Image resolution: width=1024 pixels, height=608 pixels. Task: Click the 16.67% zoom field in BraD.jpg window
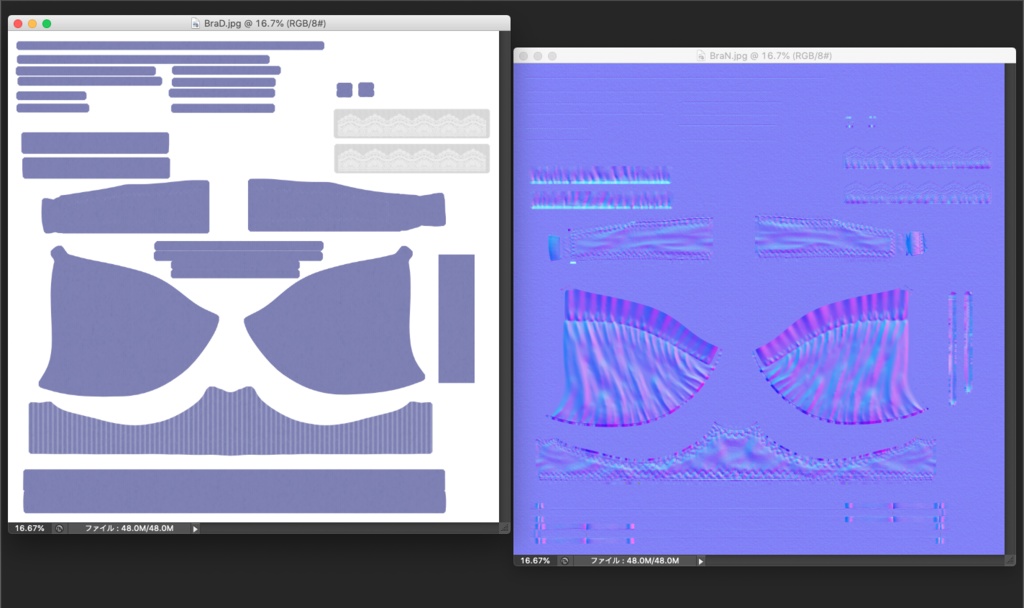[x=29, y=528]
